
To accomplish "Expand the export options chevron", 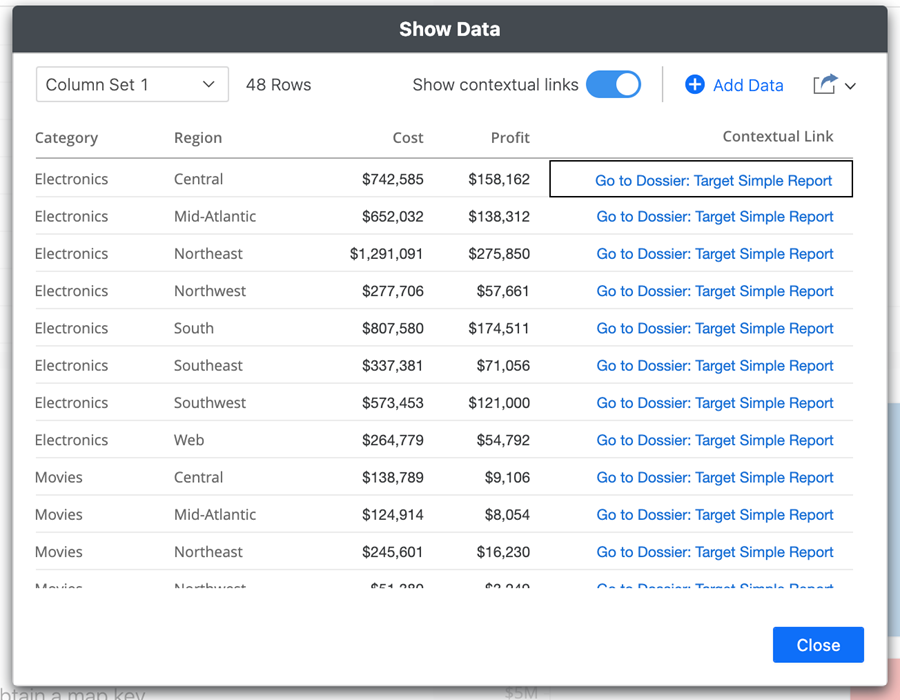I will [850, 87].
